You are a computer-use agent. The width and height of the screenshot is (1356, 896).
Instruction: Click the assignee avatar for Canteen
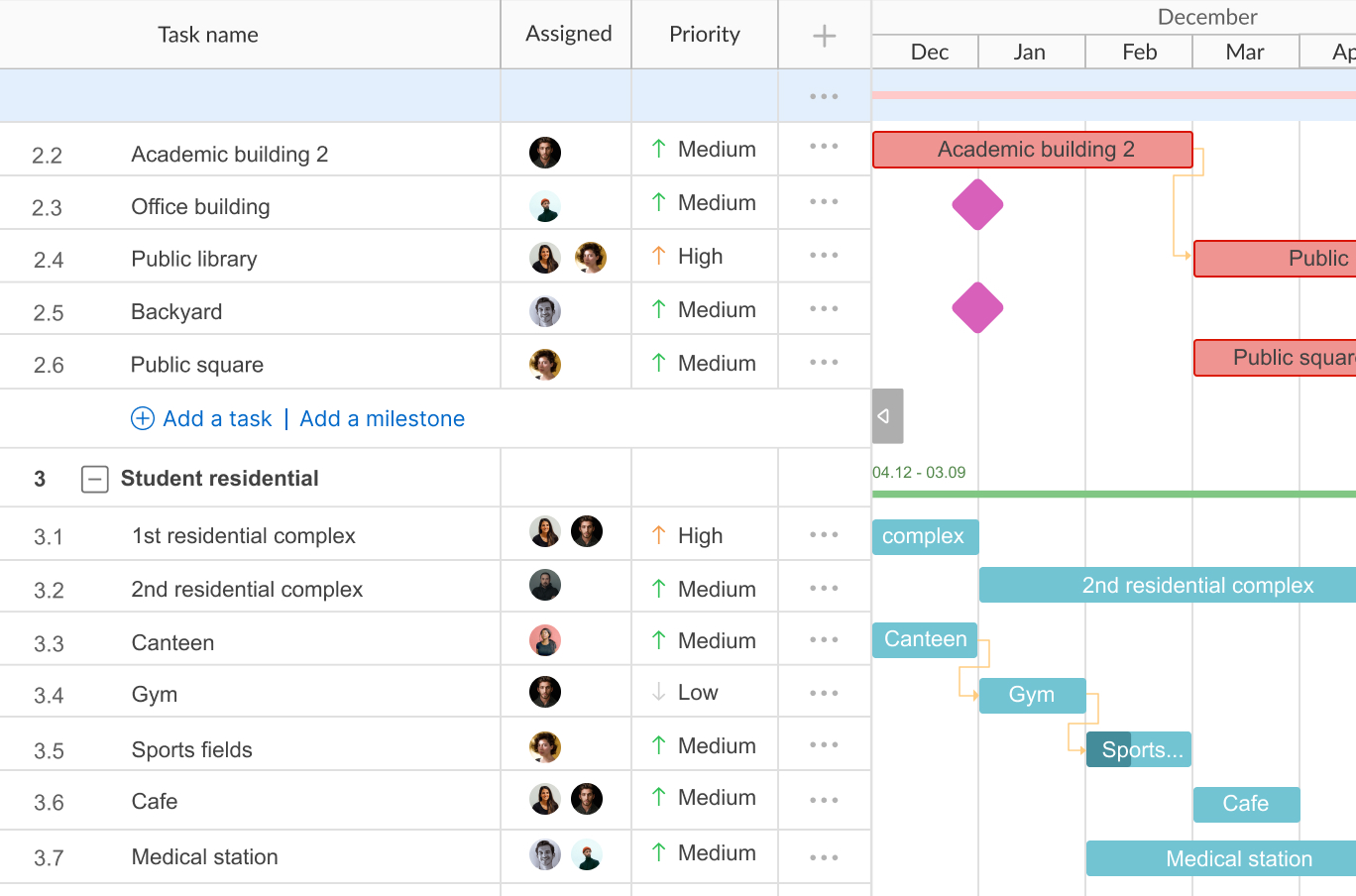pos(545,640)
